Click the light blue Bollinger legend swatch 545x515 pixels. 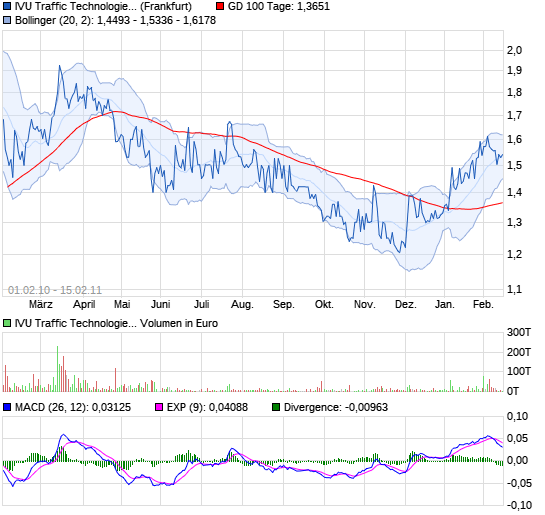(x=7, y=20)
